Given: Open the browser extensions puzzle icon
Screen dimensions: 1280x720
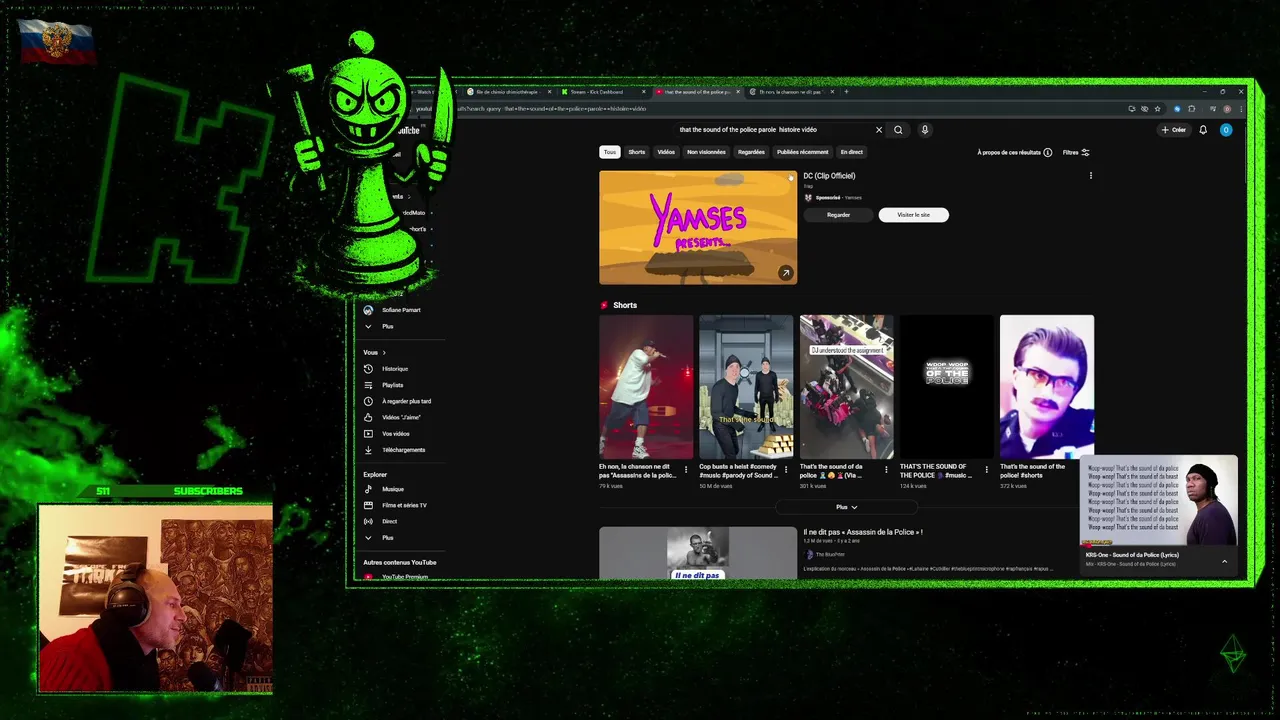Looking at the screenshot, I should click(x=1191, y=109).
